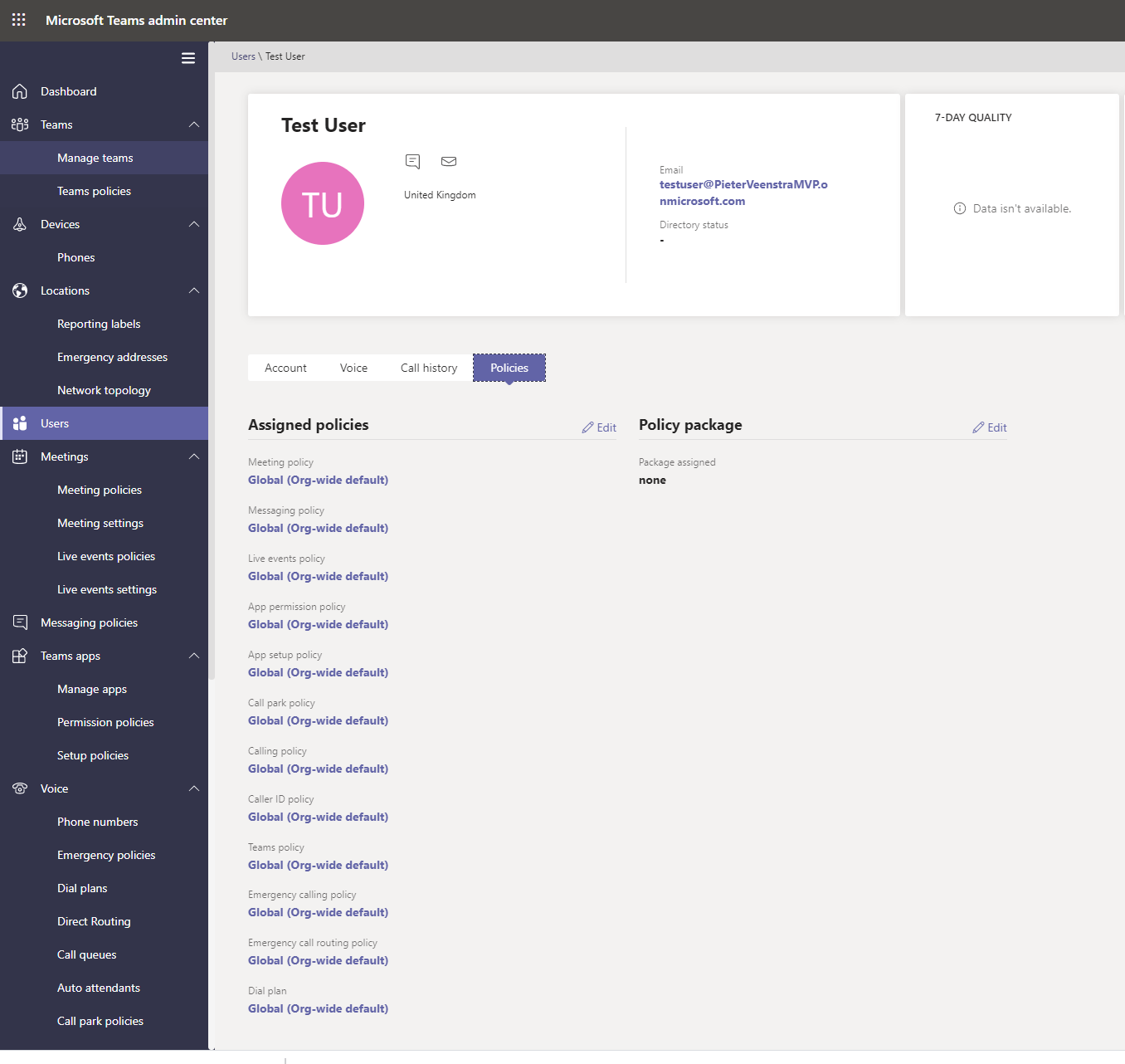Collapse the Teams section chevron
Image resolution: width=1125 pixels, height=1064 pixels.
click(x=194, y=124)
